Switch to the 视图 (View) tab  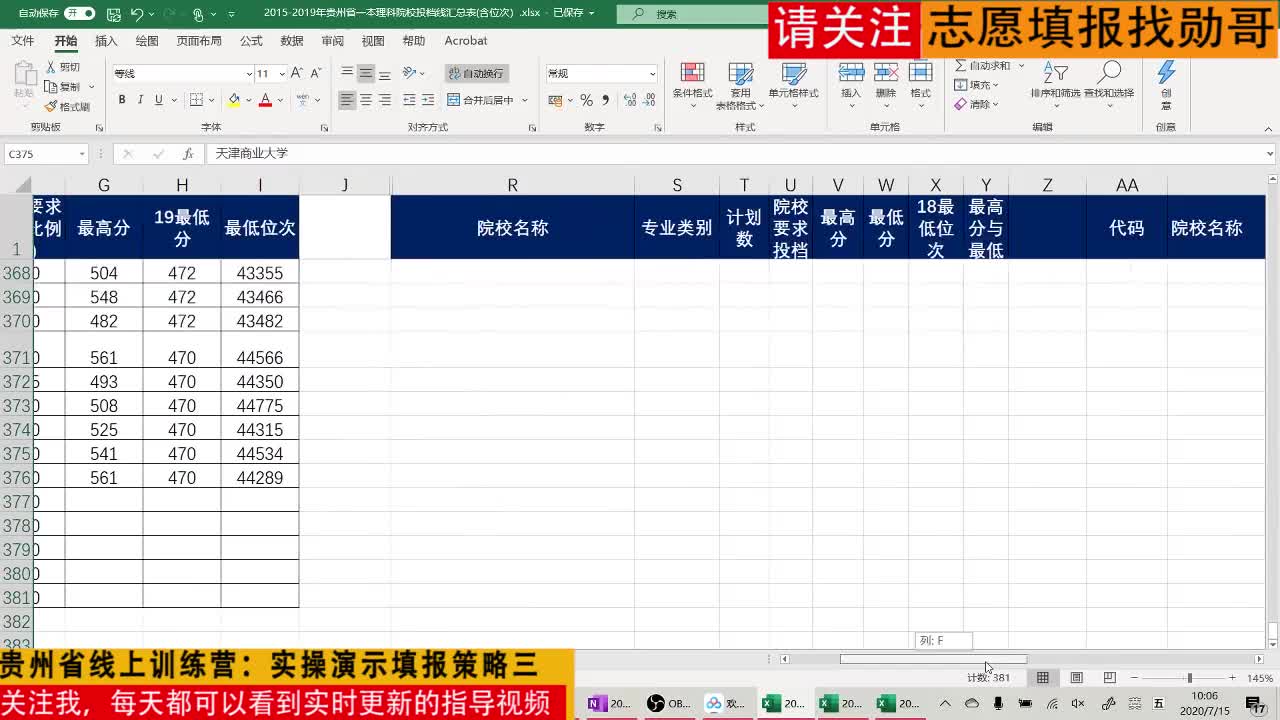point(373,41)
